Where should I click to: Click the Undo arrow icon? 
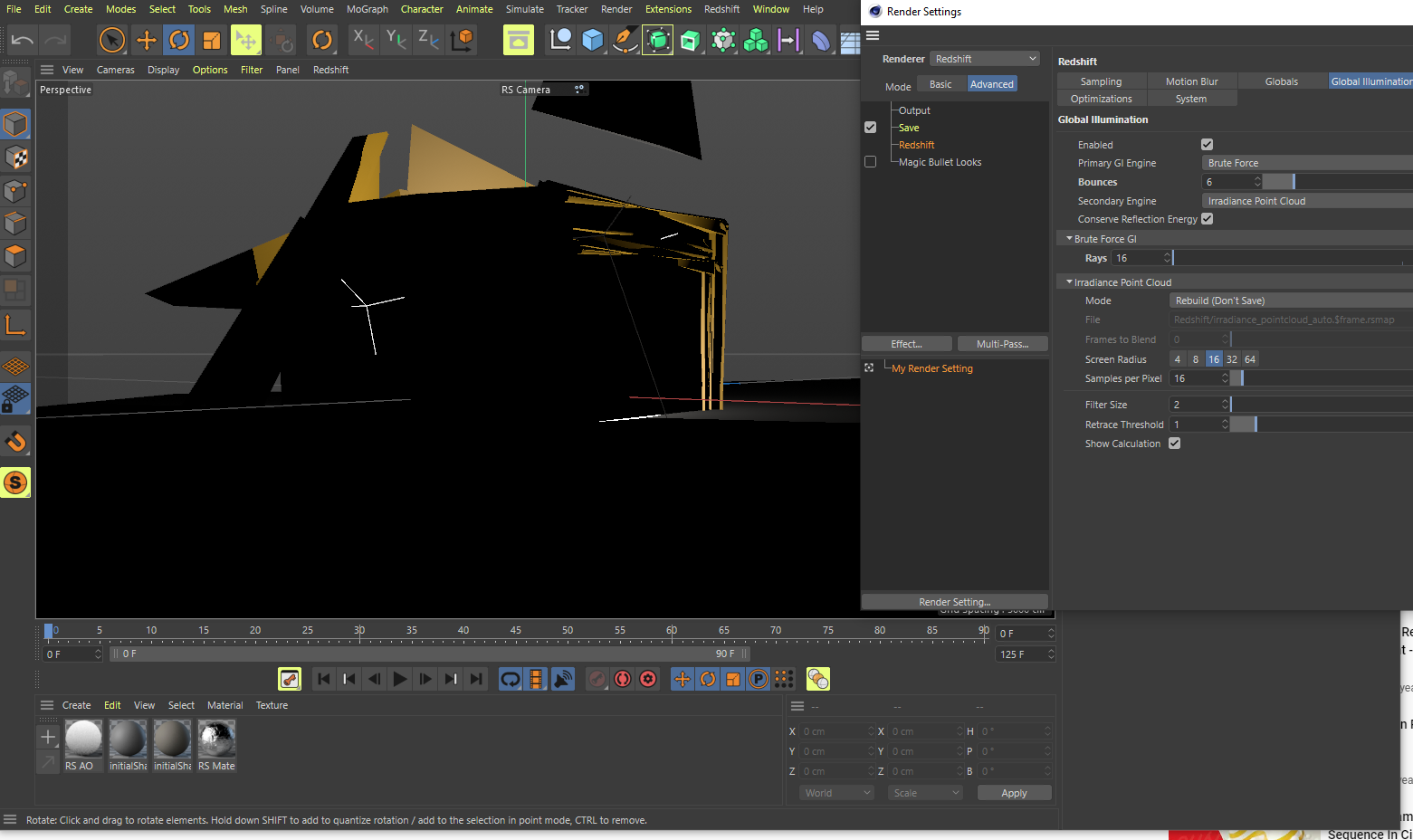coord(23,40)
